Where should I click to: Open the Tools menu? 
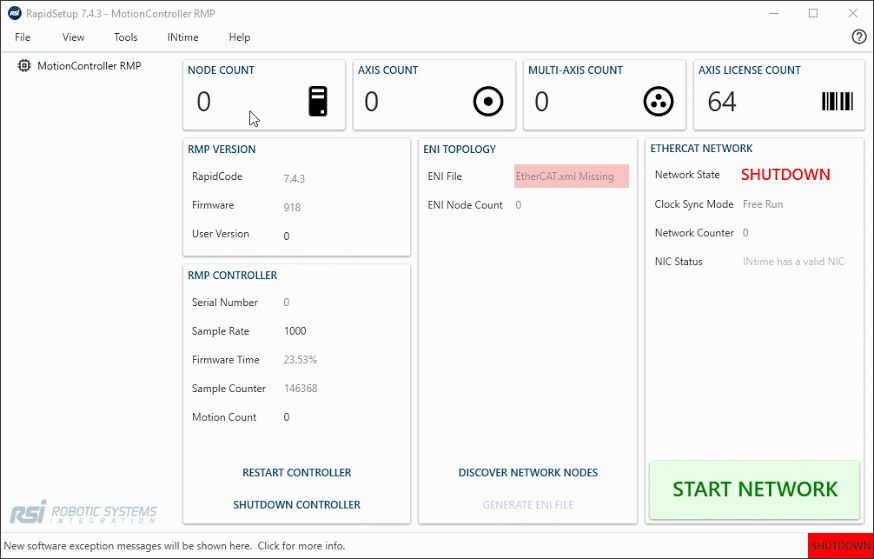pyautogui.click(x=125, y=37)
